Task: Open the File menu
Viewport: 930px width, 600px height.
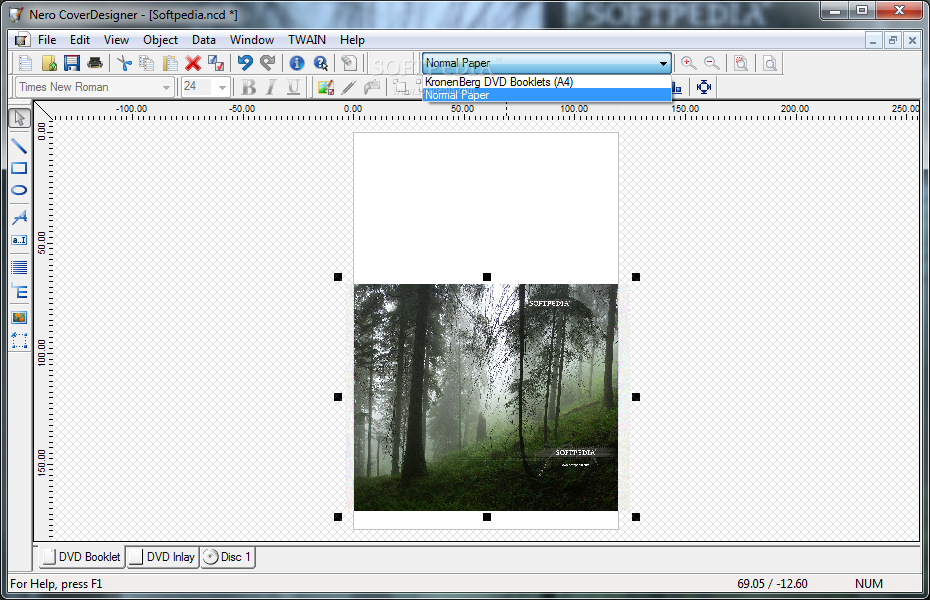Action: tap(47, 40)
